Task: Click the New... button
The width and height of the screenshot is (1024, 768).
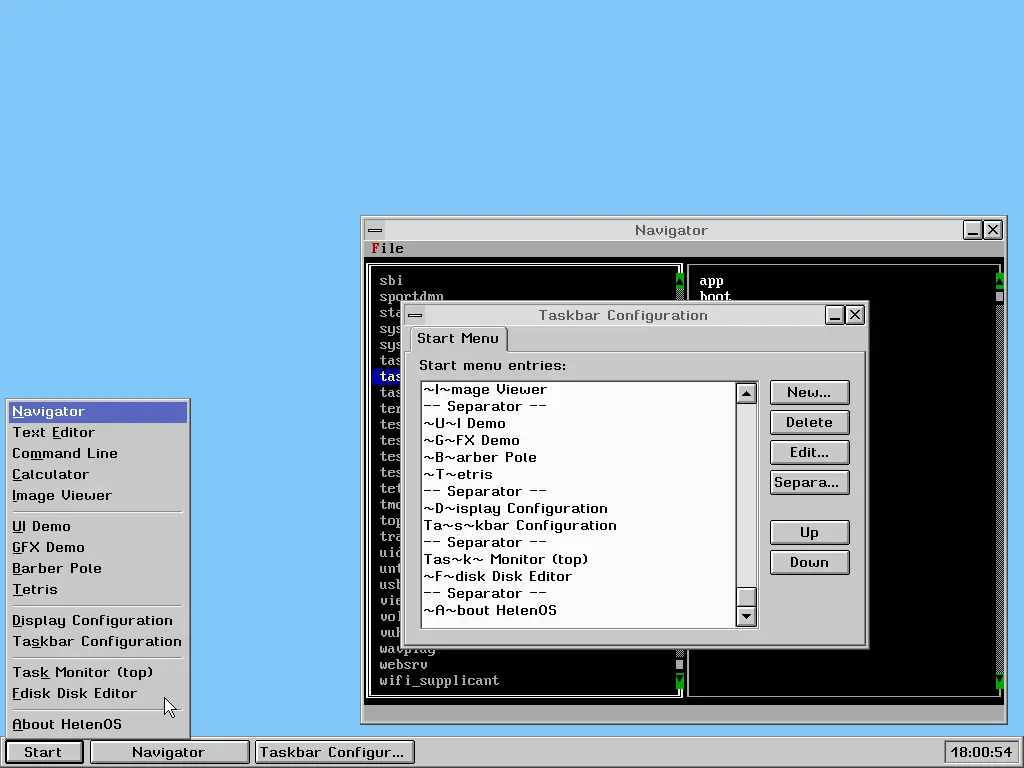Action: (x=809, y=392)
